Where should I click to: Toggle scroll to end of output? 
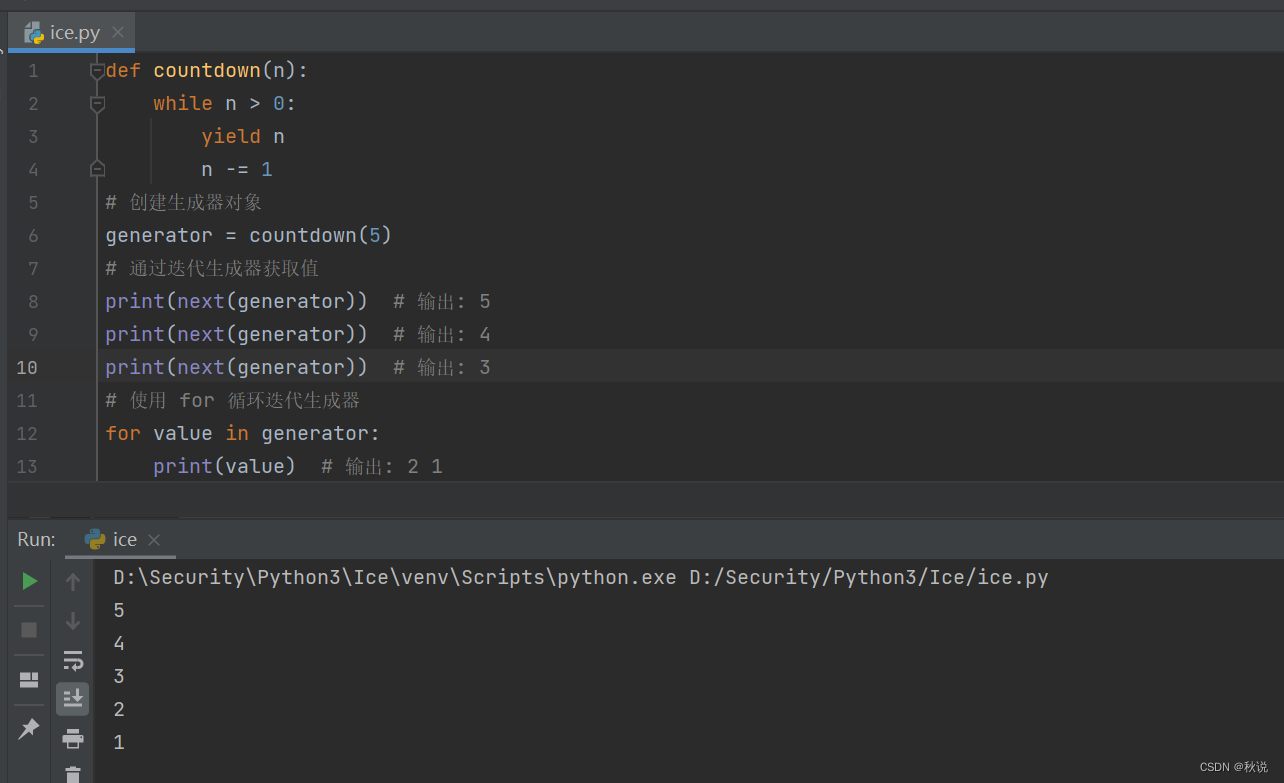pos(73,699)
